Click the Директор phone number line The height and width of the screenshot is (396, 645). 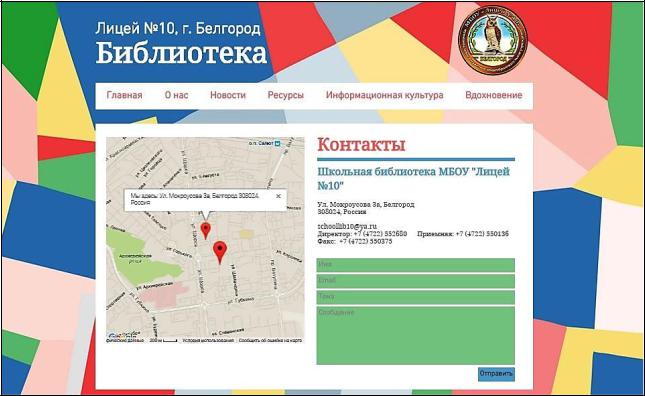click(362, 234)
